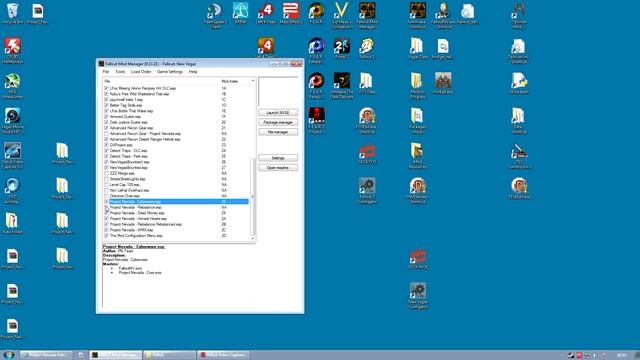Open the File menu in Mod Manager
Viewport: 640px width, 360px height.
point(106,72)
